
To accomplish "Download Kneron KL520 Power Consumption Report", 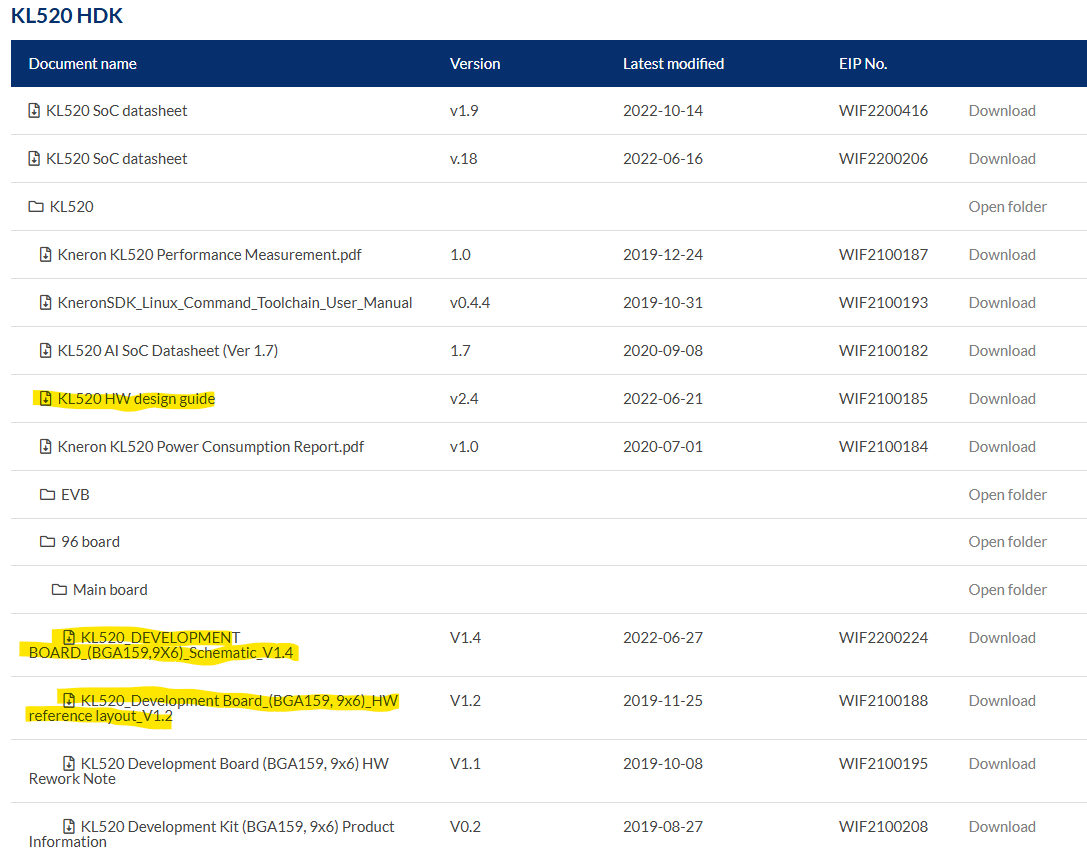I will [x=1002, y=446].
